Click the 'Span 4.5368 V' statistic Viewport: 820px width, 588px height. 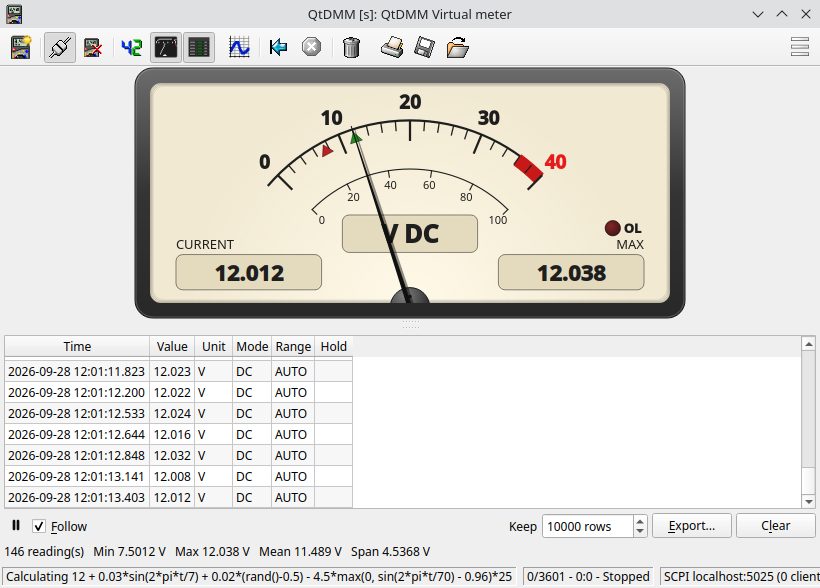pos(391,551)
